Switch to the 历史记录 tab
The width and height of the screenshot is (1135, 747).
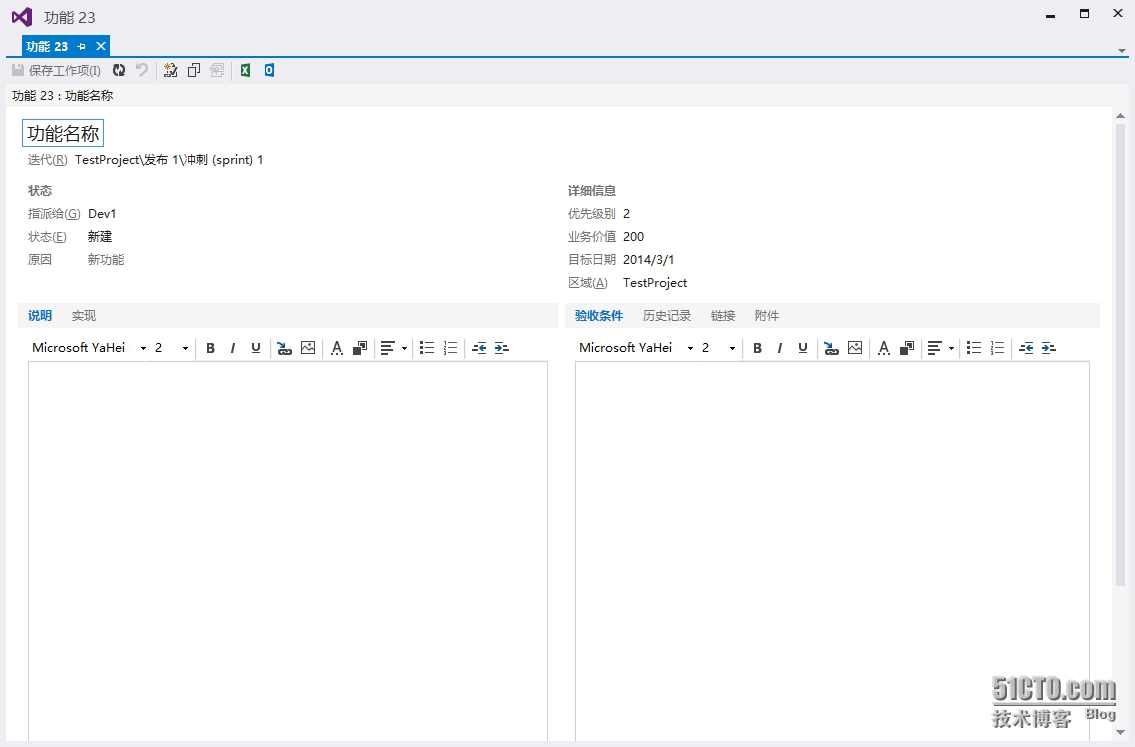click(x=667, y=316)
